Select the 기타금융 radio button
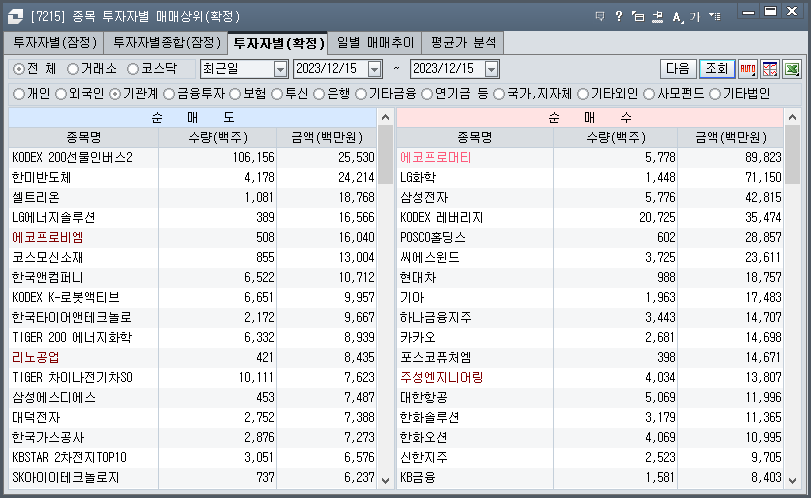811x498 pixels. [x=361, y=94]
